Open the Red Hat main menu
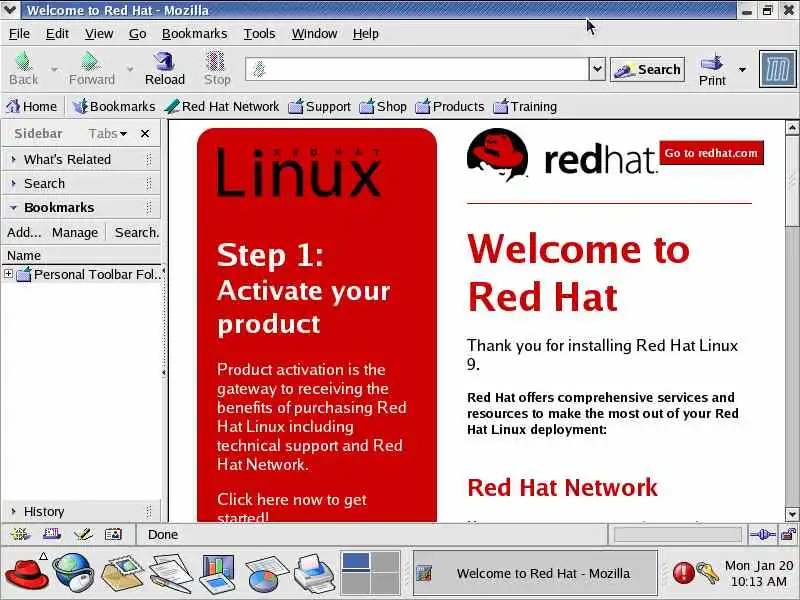 pyautogui.click(x=27, y=574)
